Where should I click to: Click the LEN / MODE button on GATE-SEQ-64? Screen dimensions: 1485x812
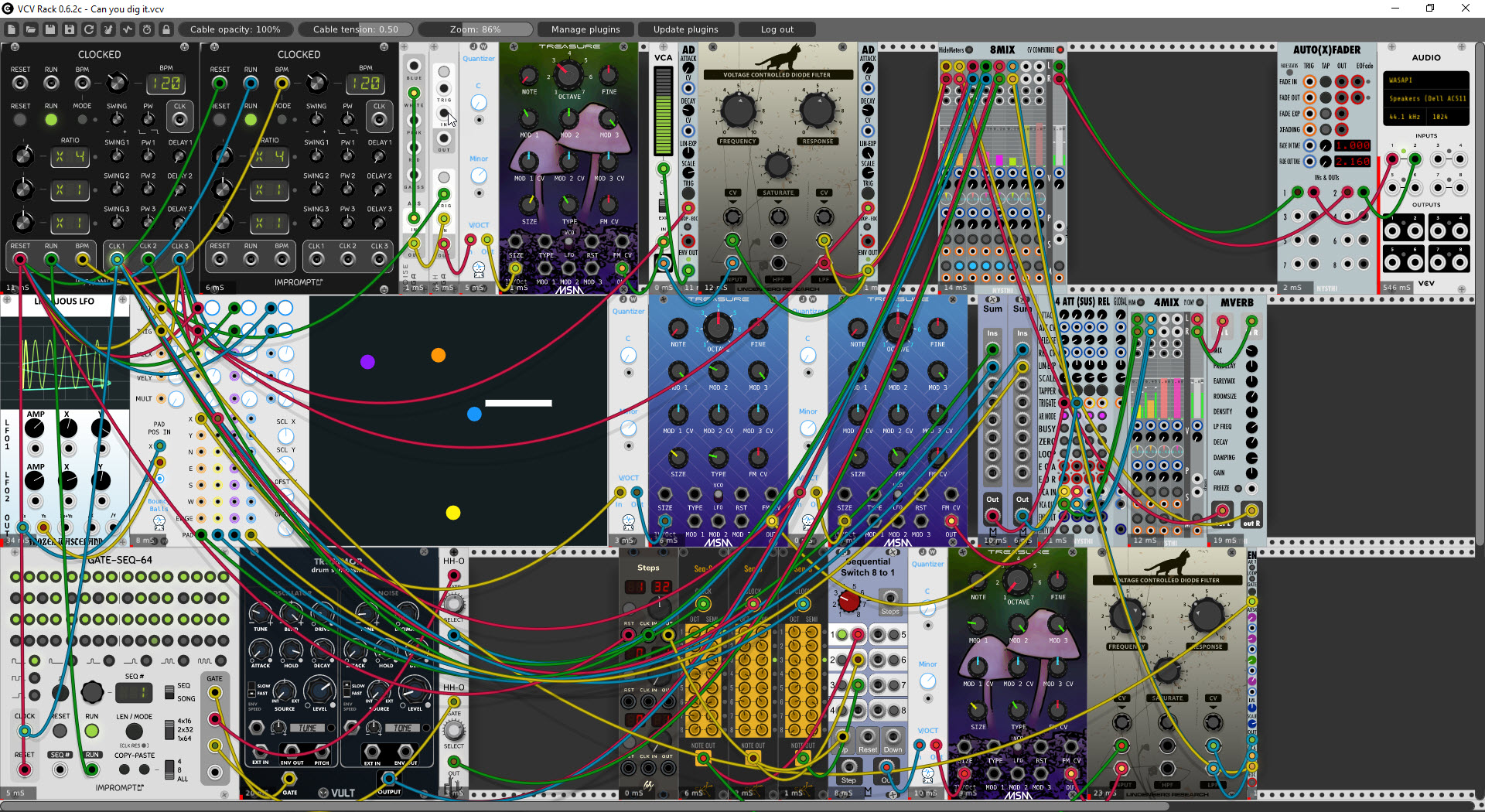[x=135, y=731]
